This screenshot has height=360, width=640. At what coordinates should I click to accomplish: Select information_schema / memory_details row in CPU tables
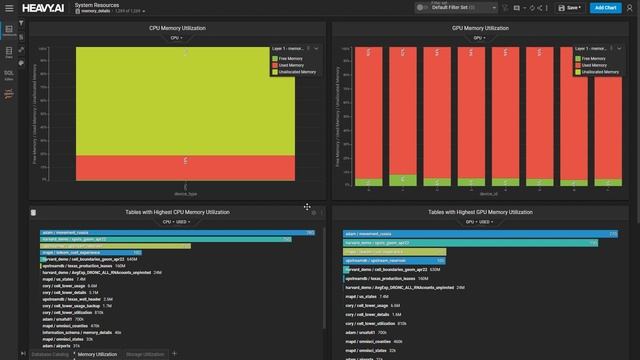click(x=81, y=333)
